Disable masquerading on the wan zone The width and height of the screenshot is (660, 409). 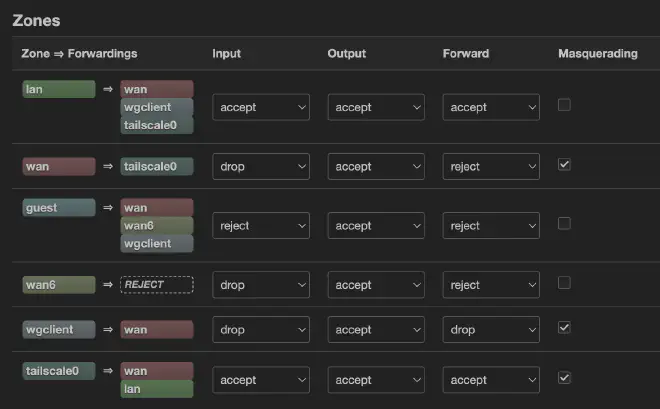tap(564, 165)
